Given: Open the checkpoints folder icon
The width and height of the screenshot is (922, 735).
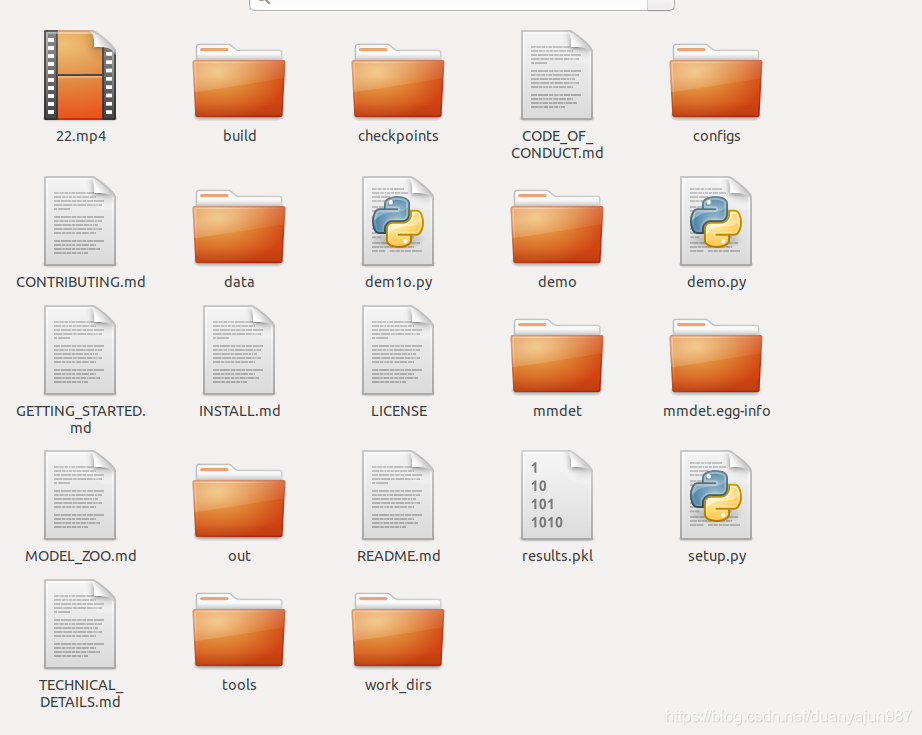Looking at the screenshot, I should [398, 81].
